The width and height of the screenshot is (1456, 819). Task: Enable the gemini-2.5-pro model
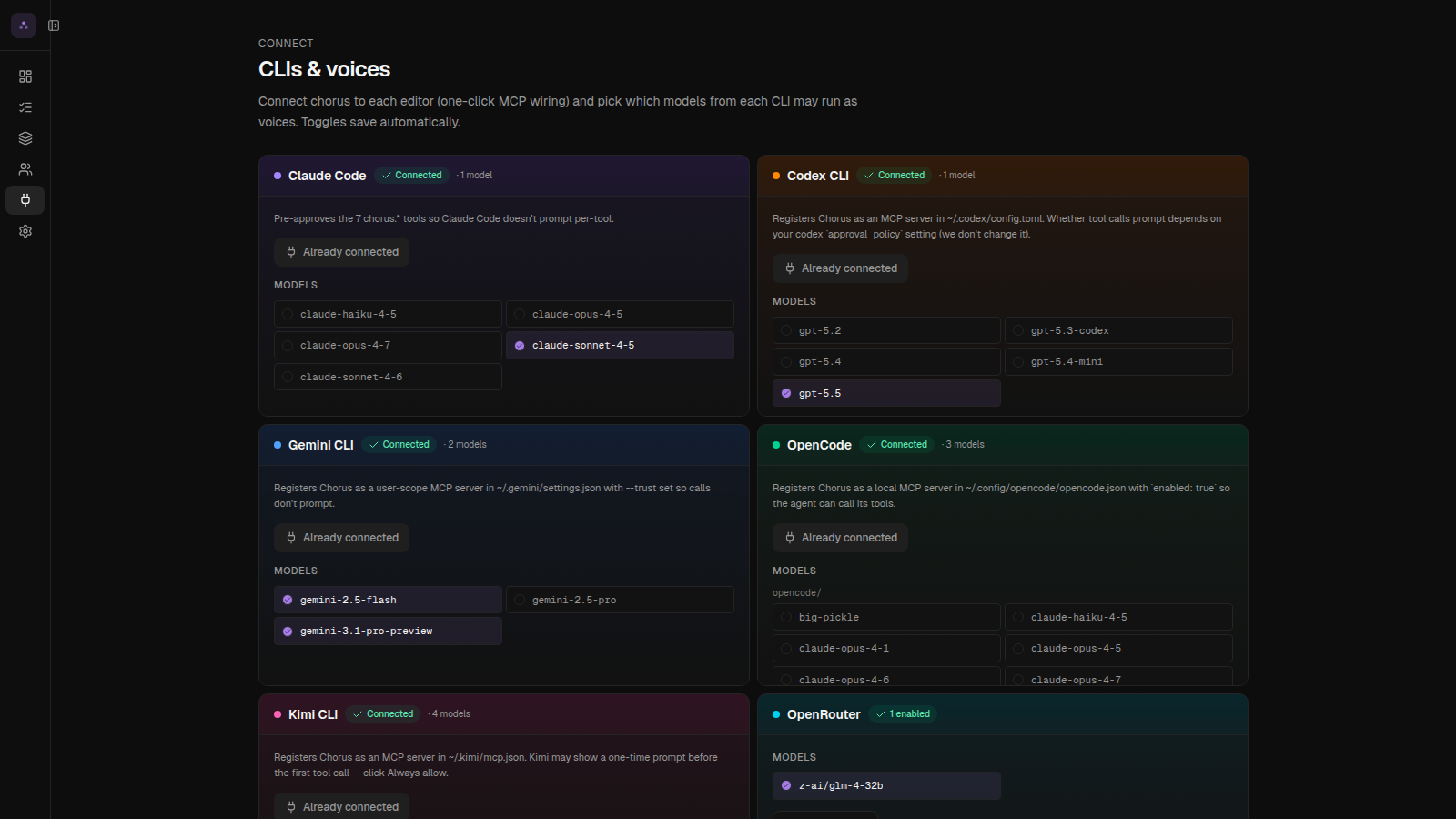(620, 600)
